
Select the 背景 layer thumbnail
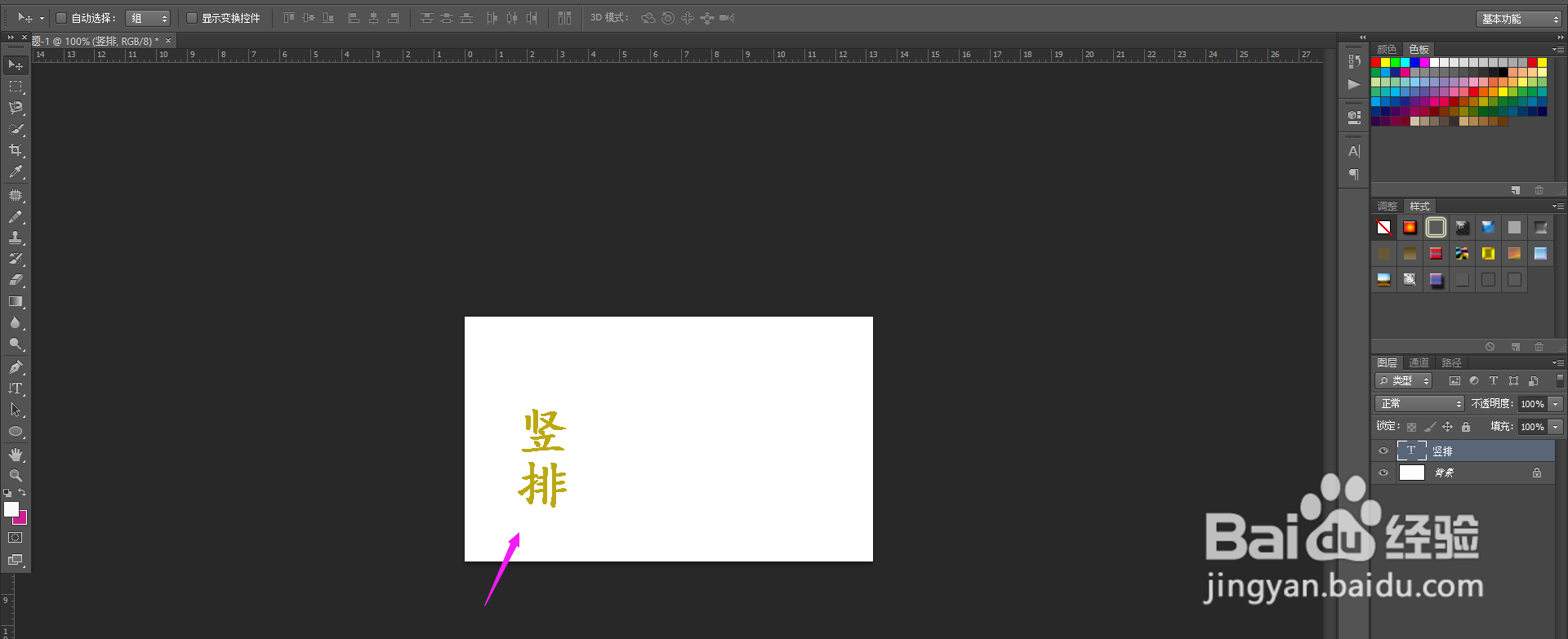(1411, 473)
